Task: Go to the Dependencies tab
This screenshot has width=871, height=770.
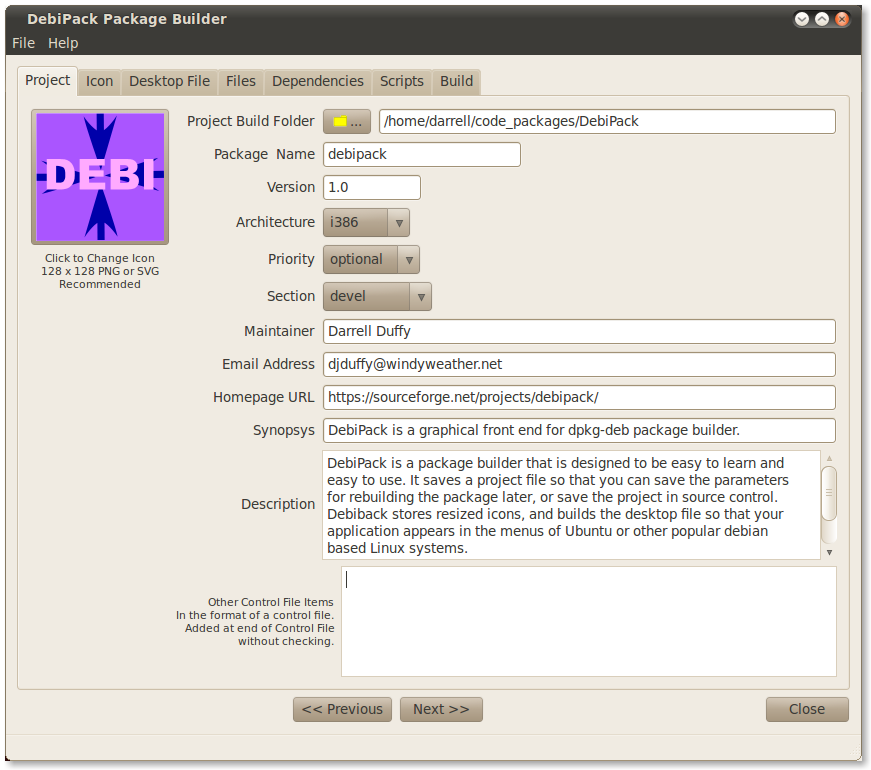Action: (317, 81)
